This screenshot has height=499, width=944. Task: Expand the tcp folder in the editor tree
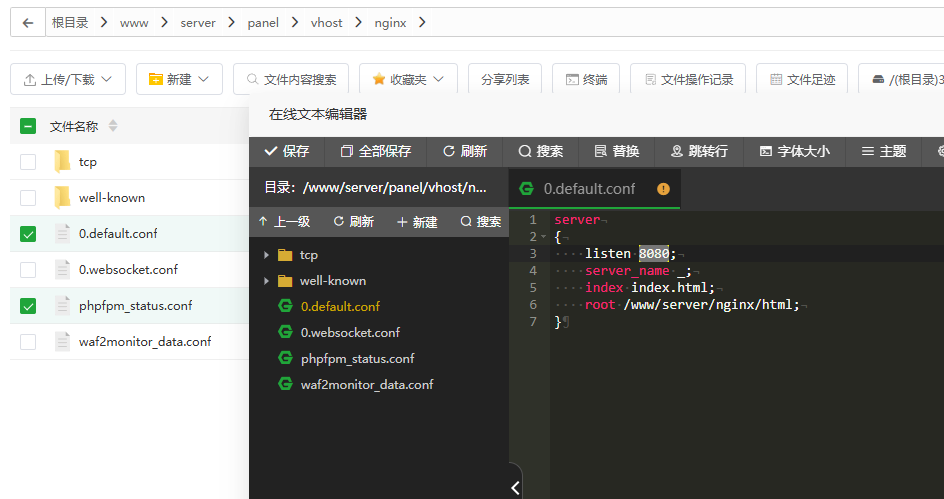(x=266, y=255)
